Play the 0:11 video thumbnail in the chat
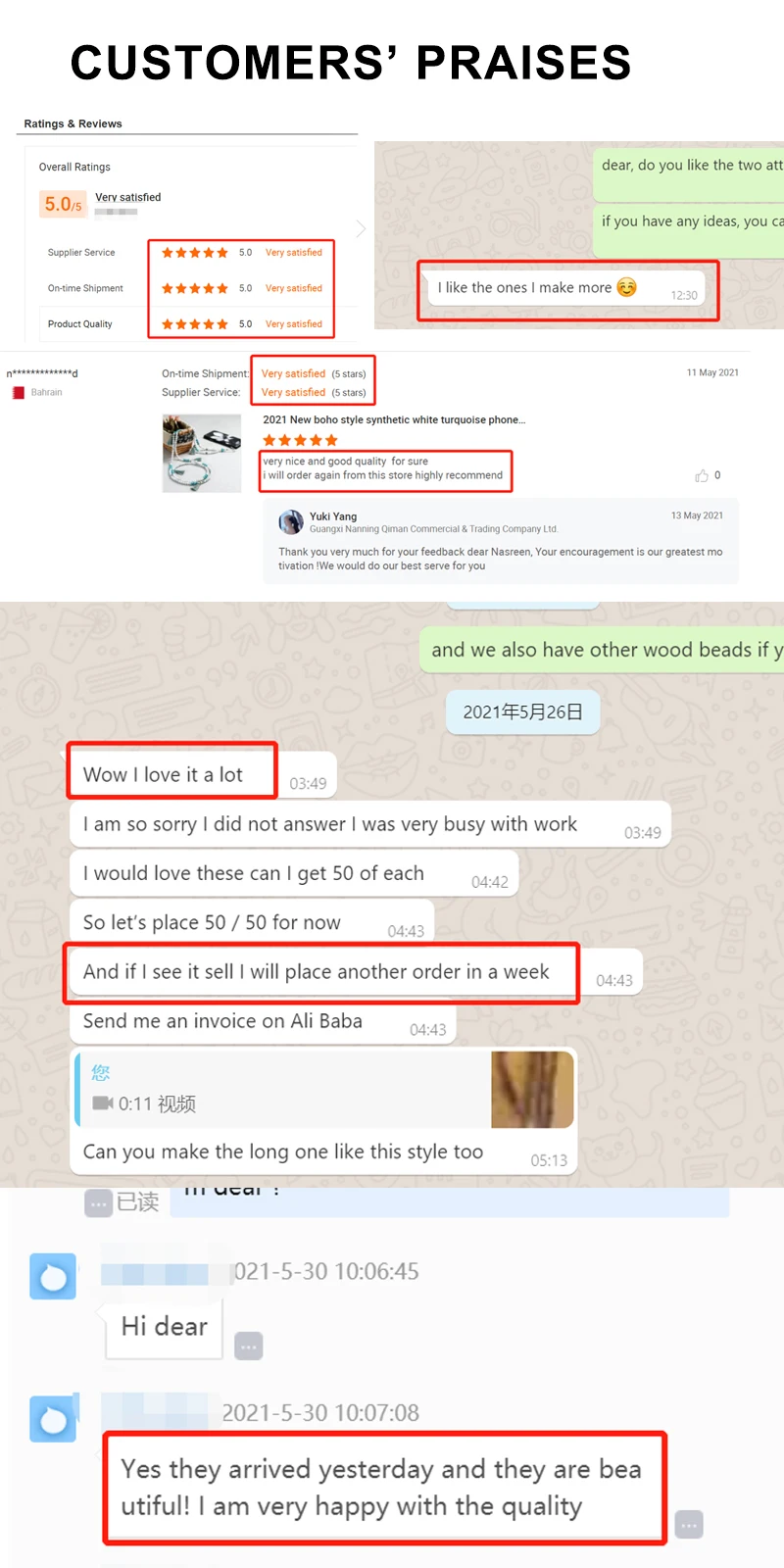The width and height of the screenshot is (784, 1568). click(532, 1090)
